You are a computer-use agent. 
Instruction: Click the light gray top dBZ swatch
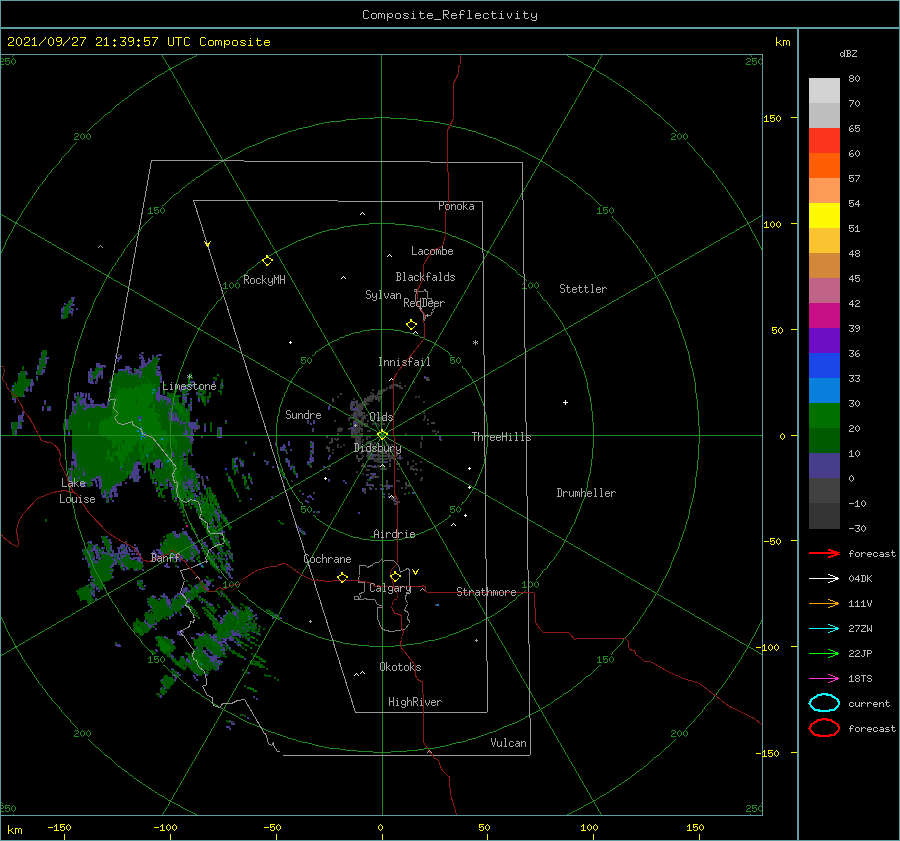click(824, 90)
